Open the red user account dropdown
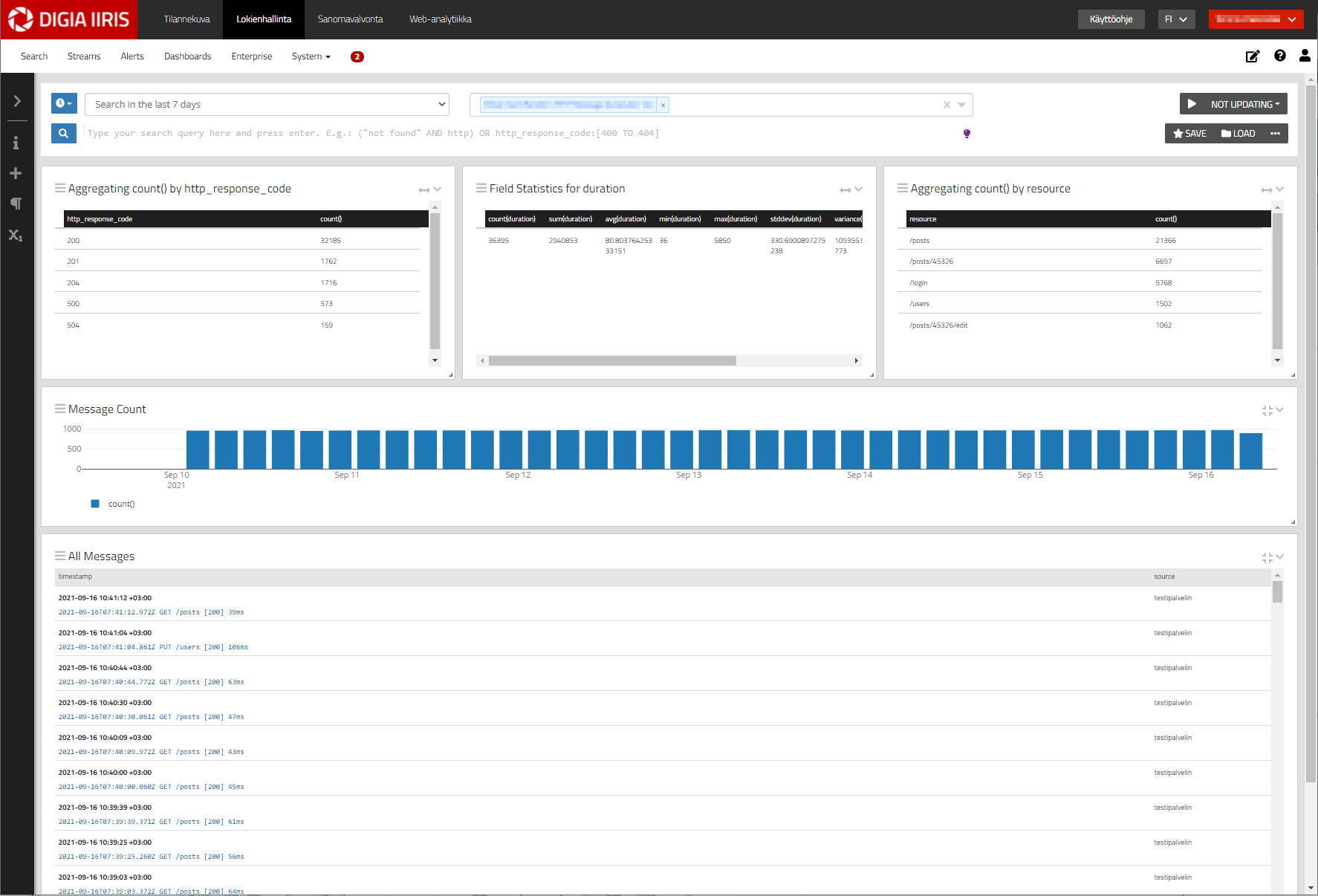This screenshot has width=1318, height=896. [1256, 19]
